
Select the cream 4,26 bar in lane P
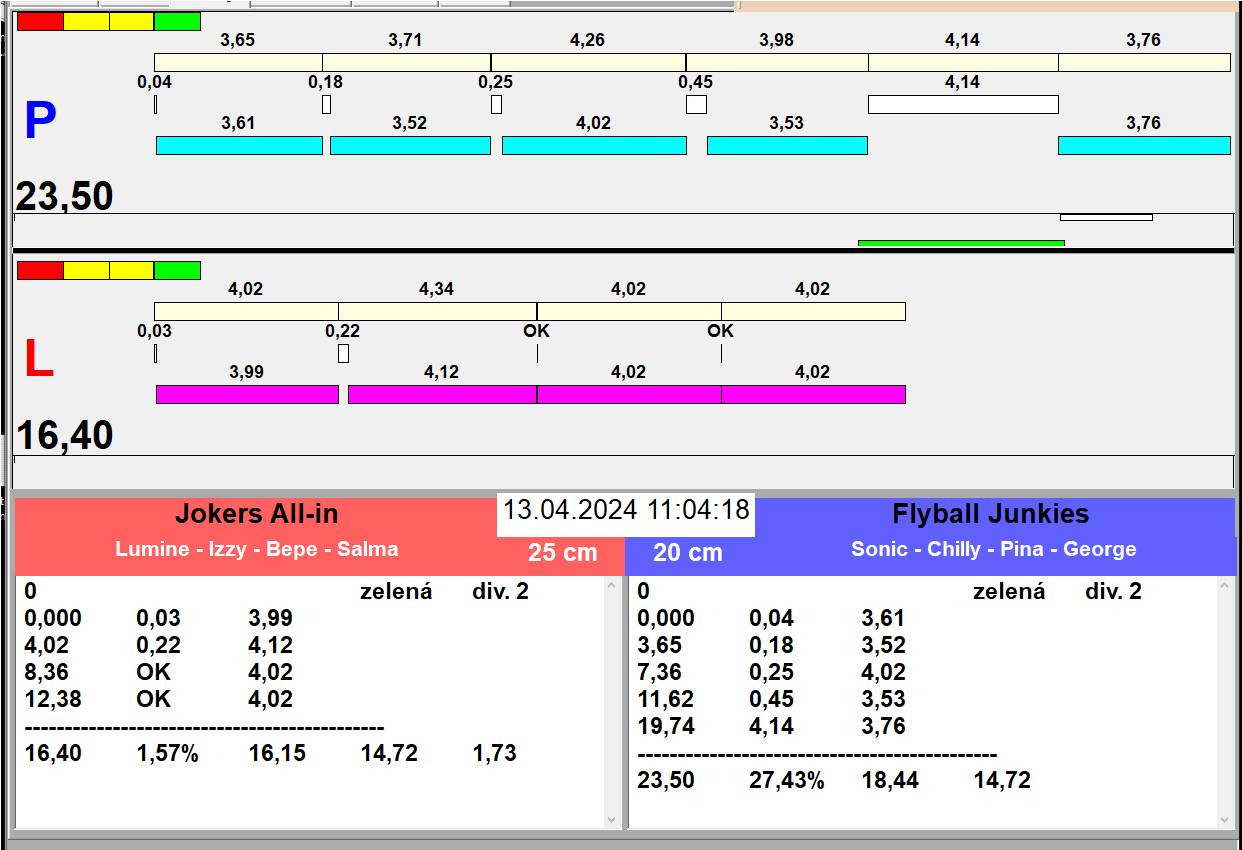click(588, 62)
